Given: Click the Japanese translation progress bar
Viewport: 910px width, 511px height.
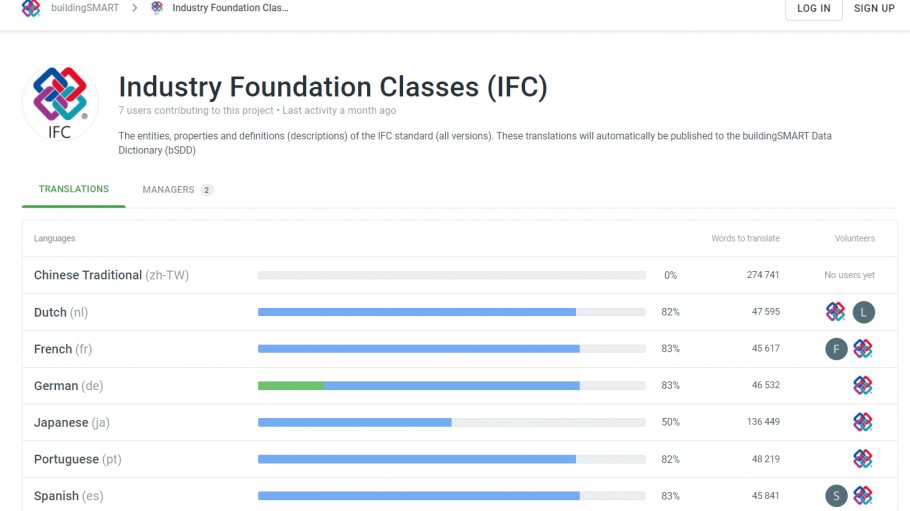Looking at the screenshot, I should point(451,423).
